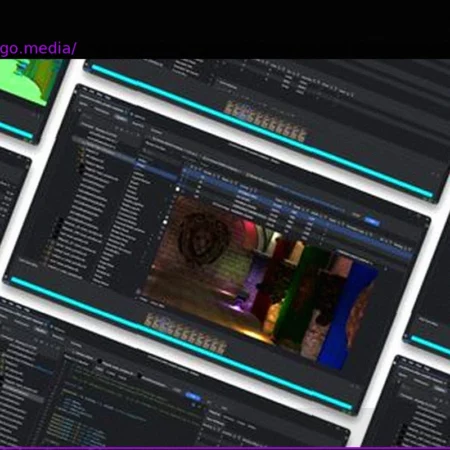450x450 pixels.
Task: Click the cyan progress bar in center window
Action: pos(181,343)
